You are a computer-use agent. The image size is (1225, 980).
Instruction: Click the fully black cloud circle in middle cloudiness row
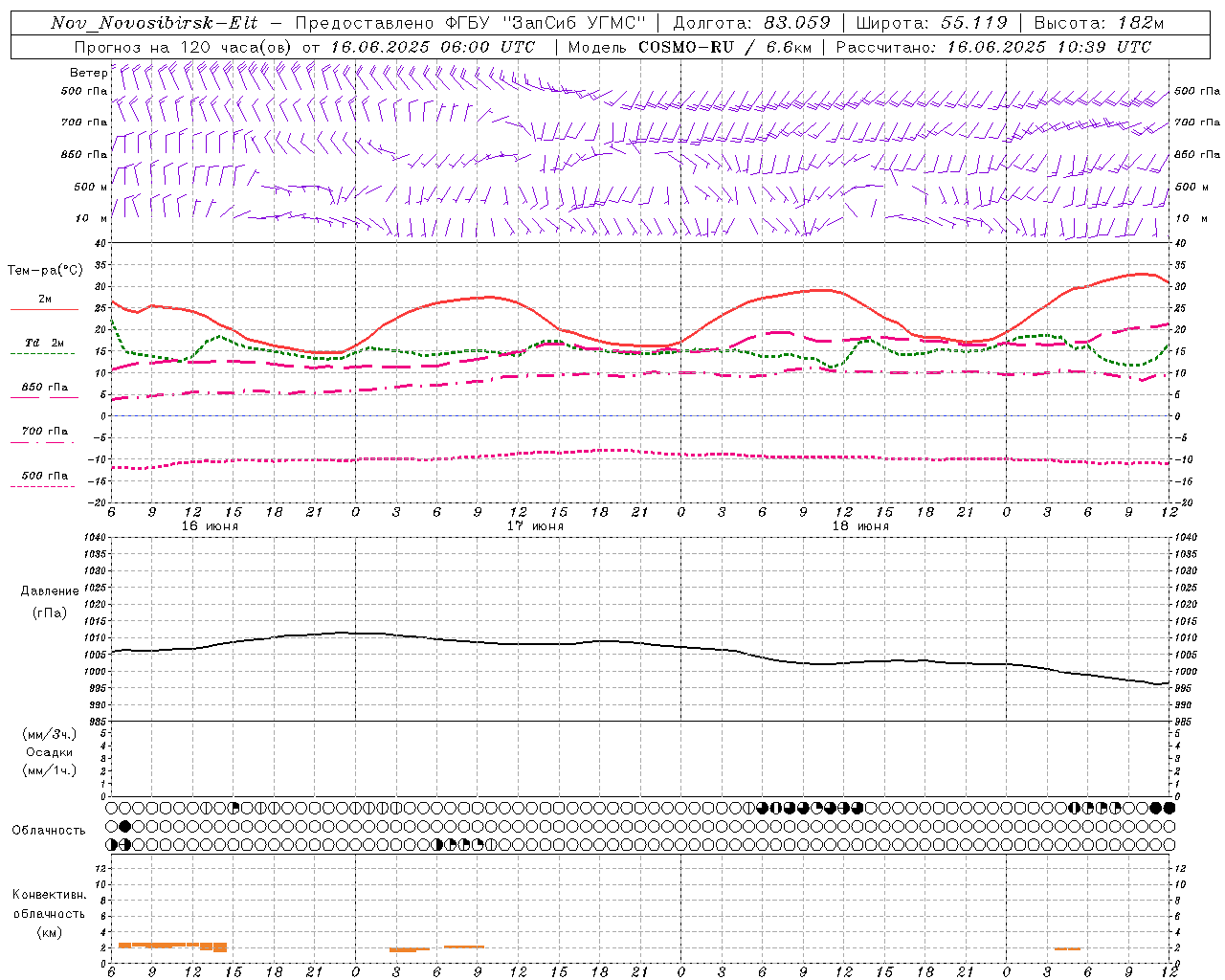[125, 826]
